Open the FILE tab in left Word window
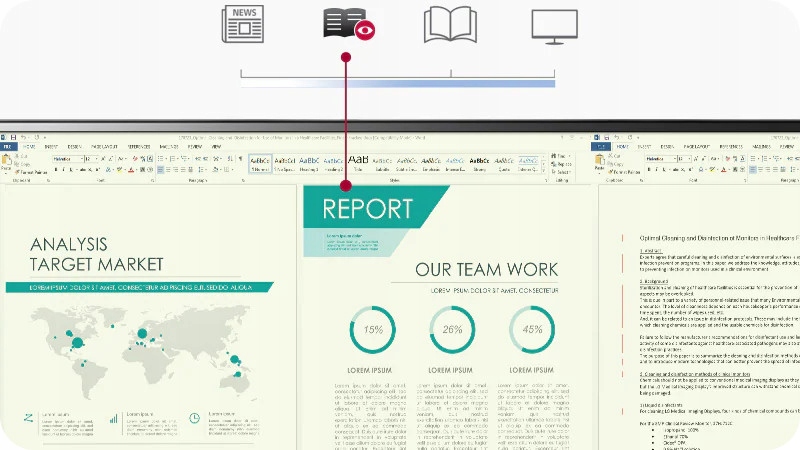 tap(7, 147)
